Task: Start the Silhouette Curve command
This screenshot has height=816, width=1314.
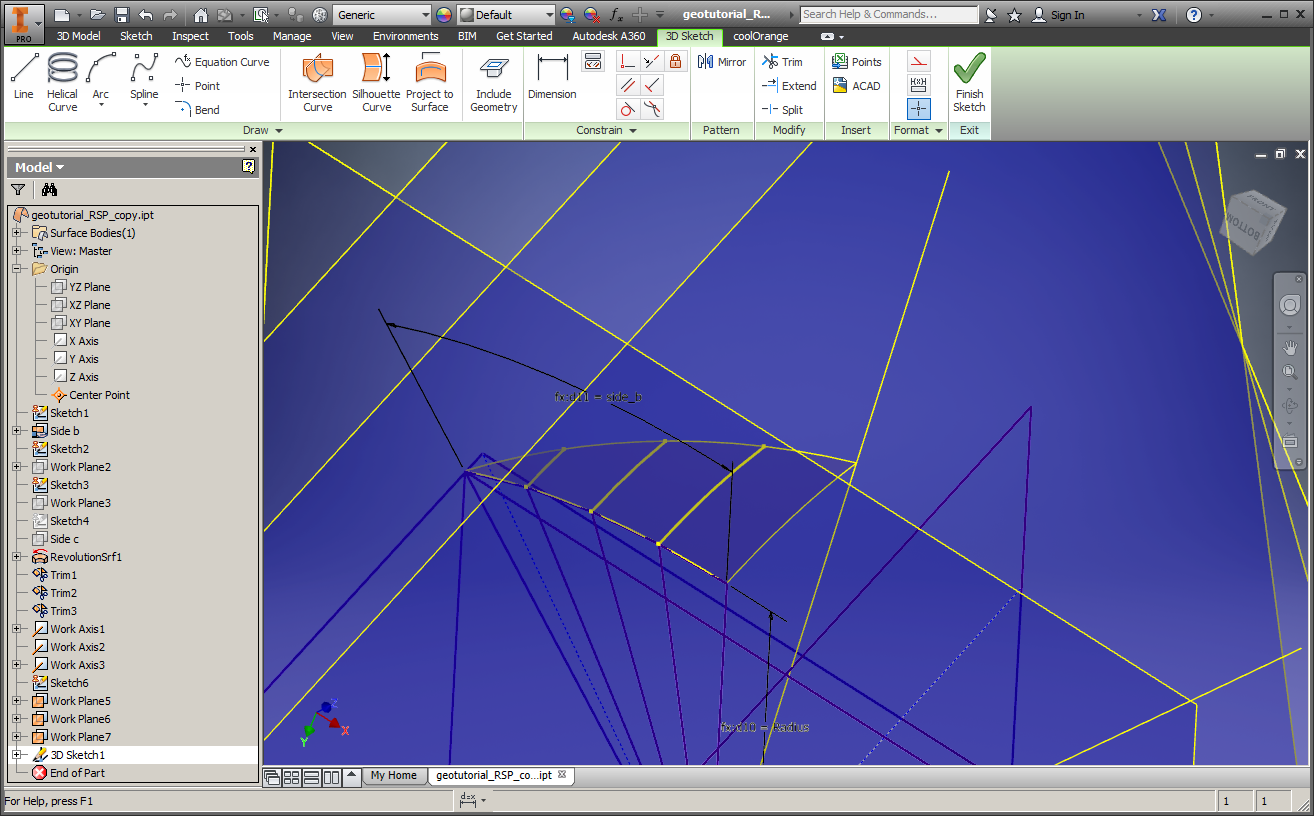Action: 377,82
